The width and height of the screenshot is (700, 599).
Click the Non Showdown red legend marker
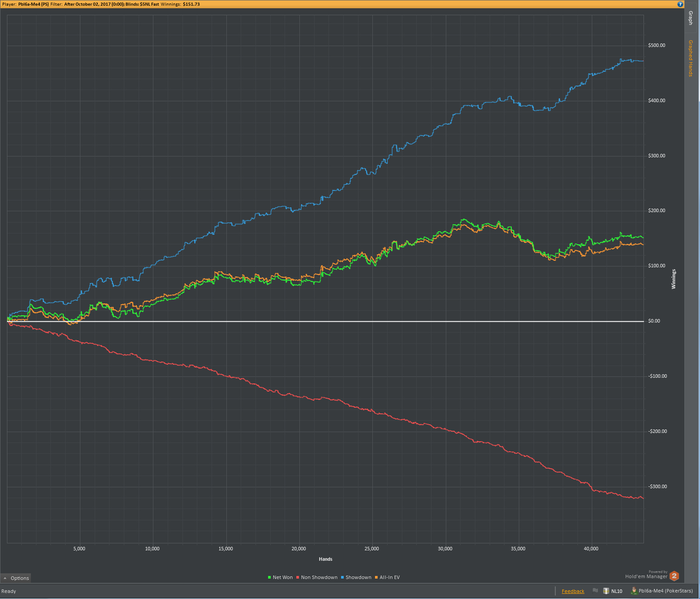click(x=297, y=578)
